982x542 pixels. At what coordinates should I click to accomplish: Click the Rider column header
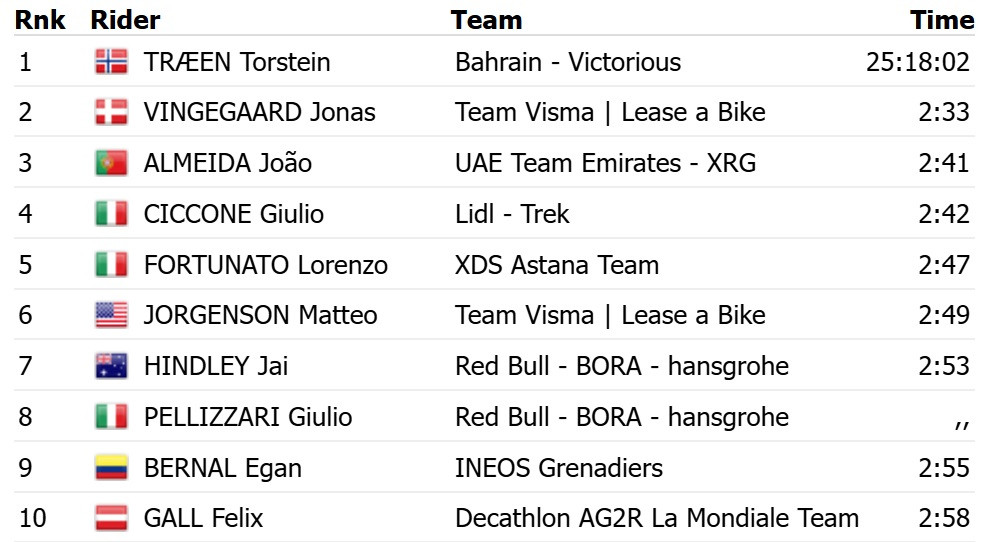125,20
